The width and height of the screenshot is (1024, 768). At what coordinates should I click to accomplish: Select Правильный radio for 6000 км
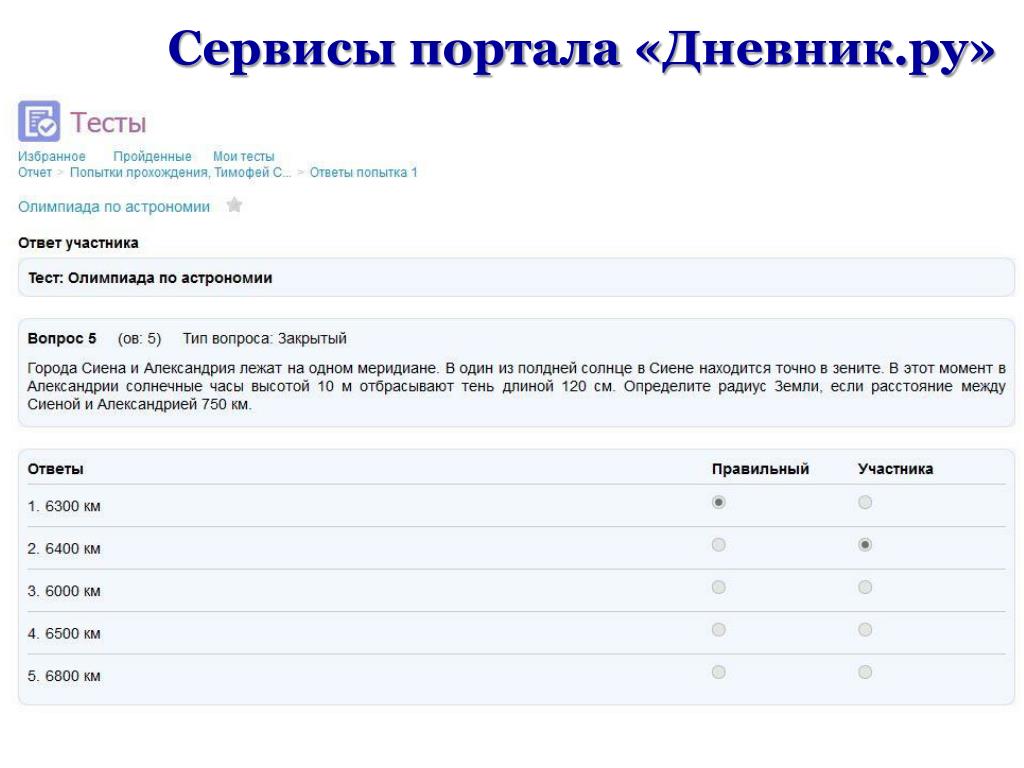point(718,587)
